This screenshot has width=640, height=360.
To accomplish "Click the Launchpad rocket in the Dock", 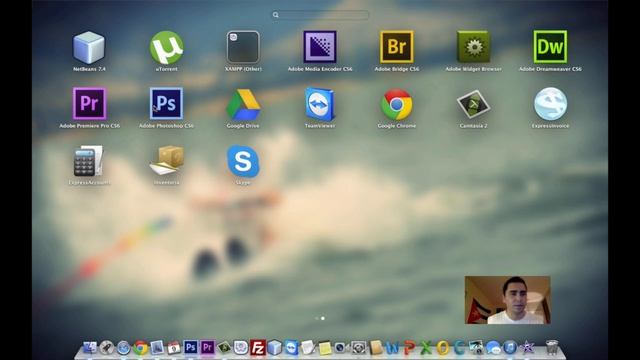I will tap(107, 347).
